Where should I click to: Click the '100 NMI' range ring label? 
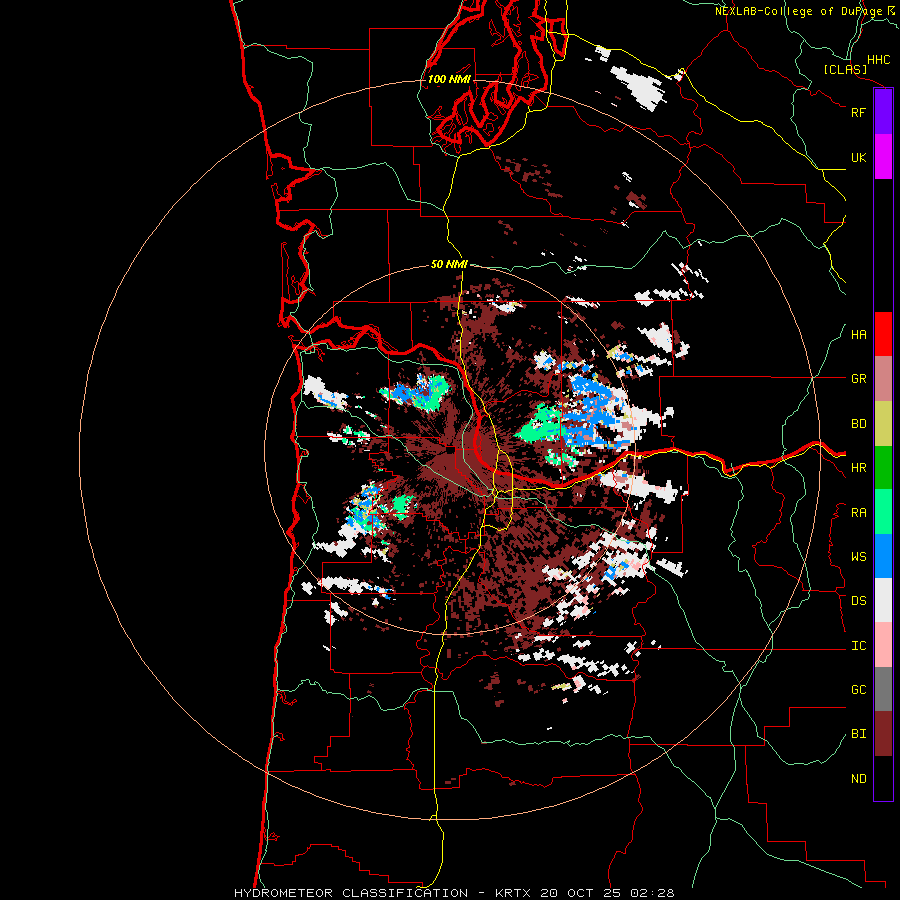coord(449,79)
